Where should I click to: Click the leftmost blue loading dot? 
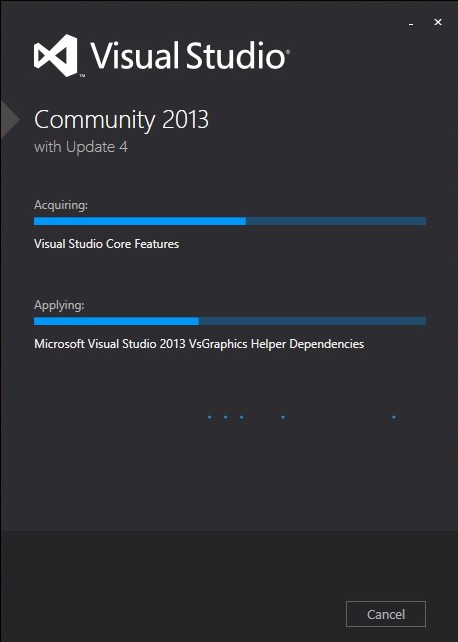210,417
